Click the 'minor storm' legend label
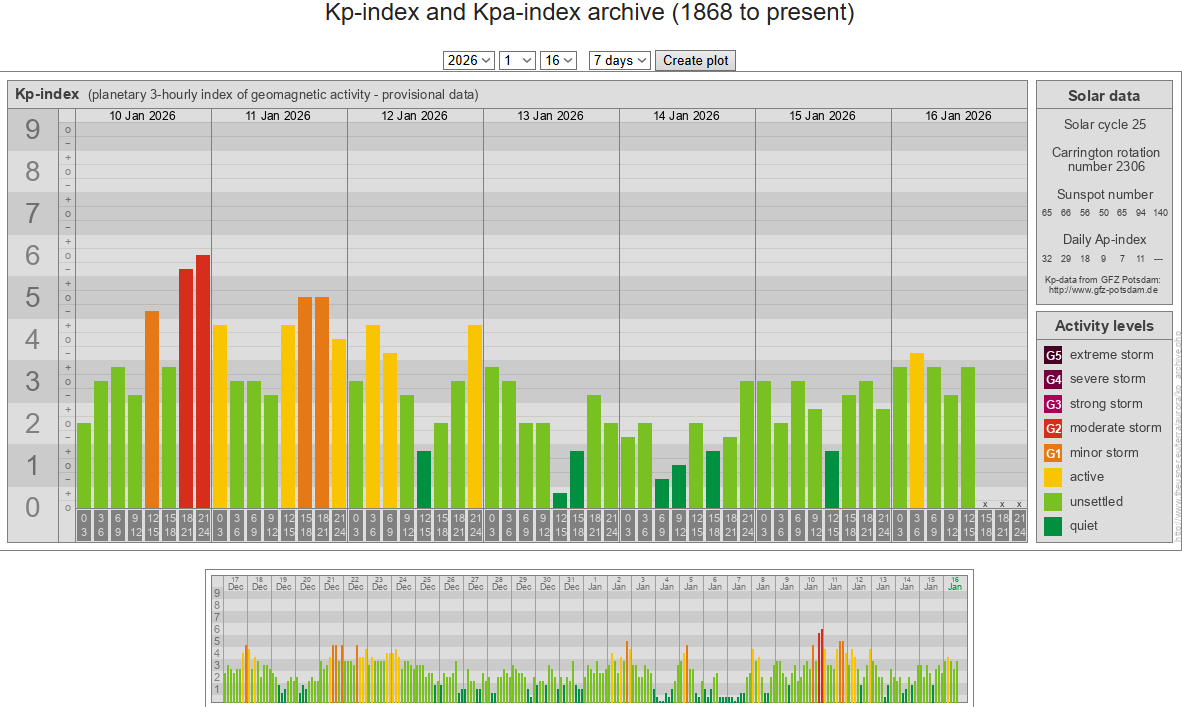 click(x=1104, y=452)
